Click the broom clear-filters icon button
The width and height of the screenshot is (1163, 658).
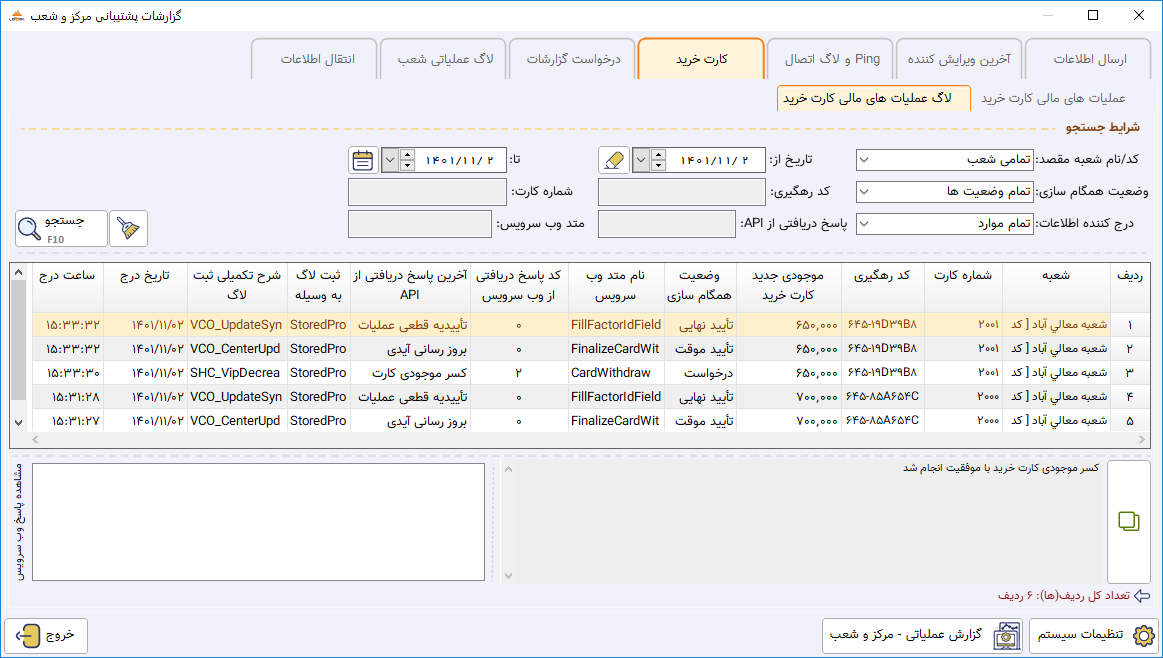[x=128, y=228]
